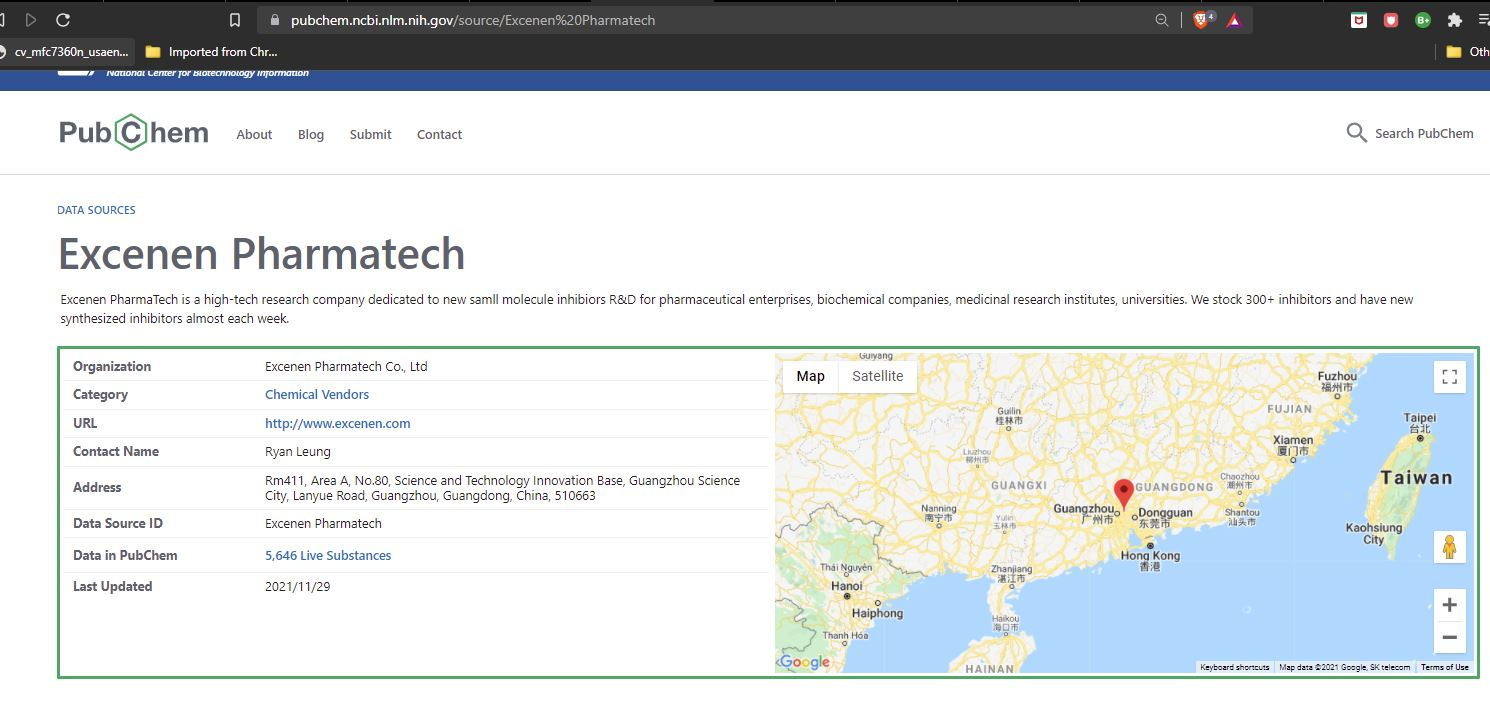Open the cv_mfc7360n_usaen bookmark
This screenshot has height=701, width=1490.
tap(65, 52)
